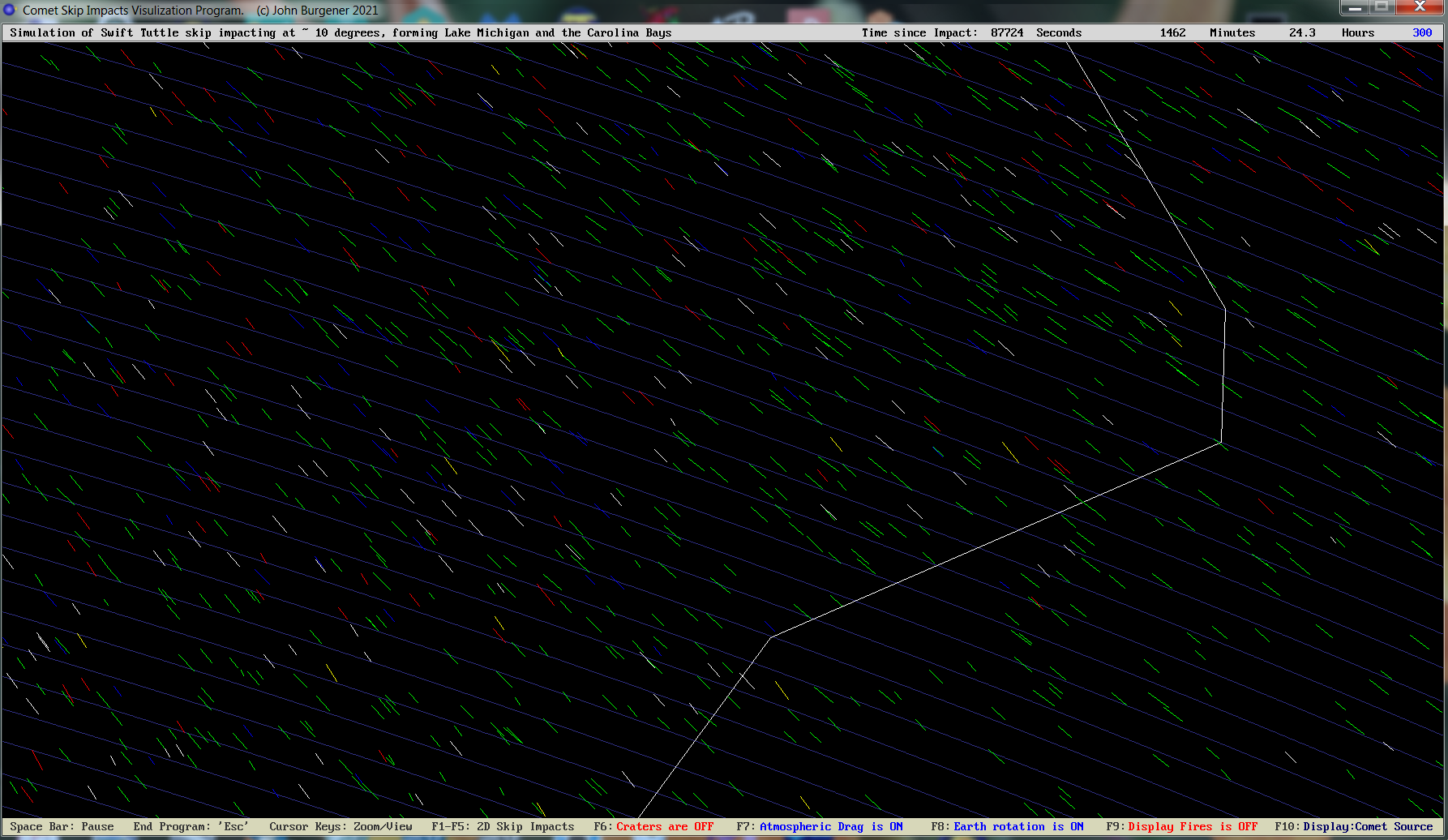Image resolution: width=1448 pixels, height=840 pixels.
Task: Click the app icon in the title bar
Action: [x=10, y=11]
